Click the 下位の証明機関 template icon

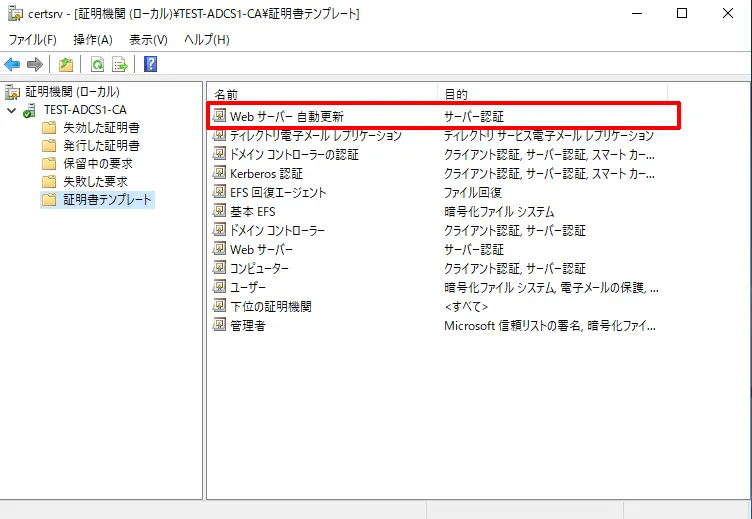(219, 306)
